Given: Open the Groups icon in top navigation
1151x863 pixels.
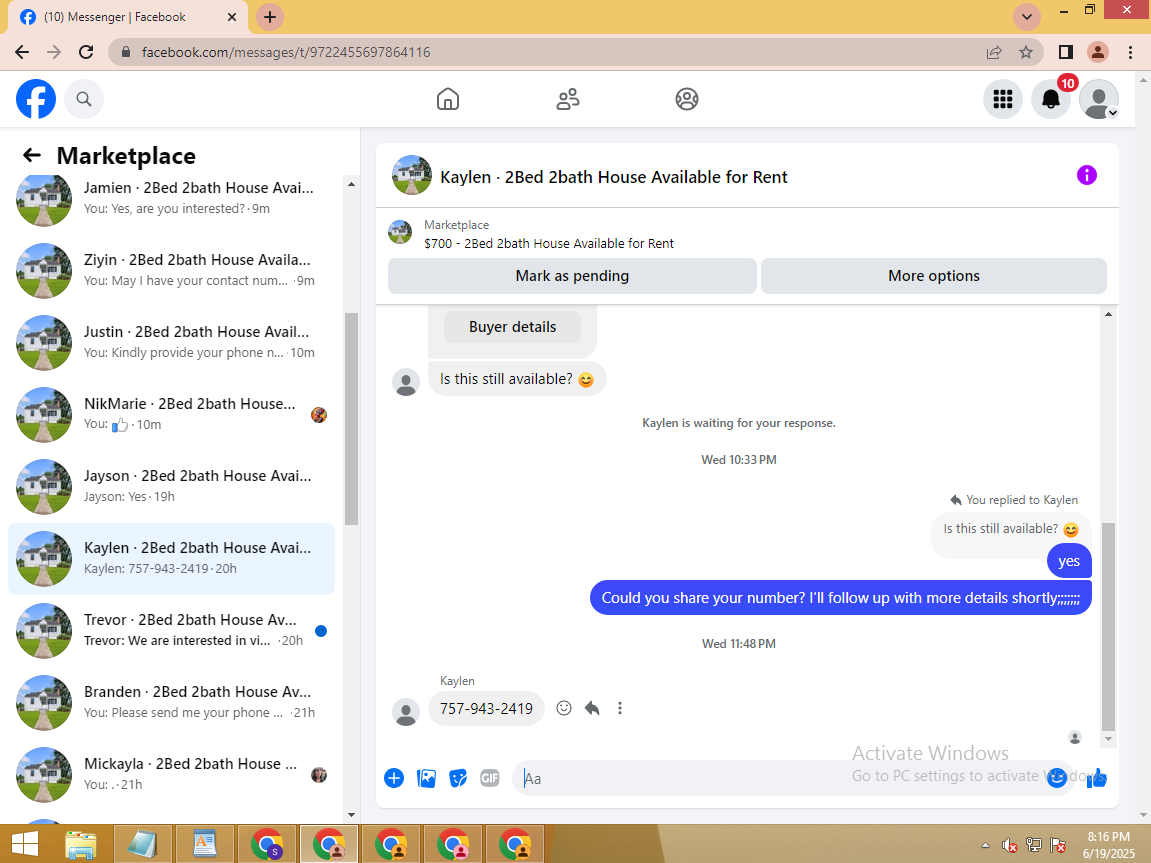Looking at the screenshot, I should point(687,99).
